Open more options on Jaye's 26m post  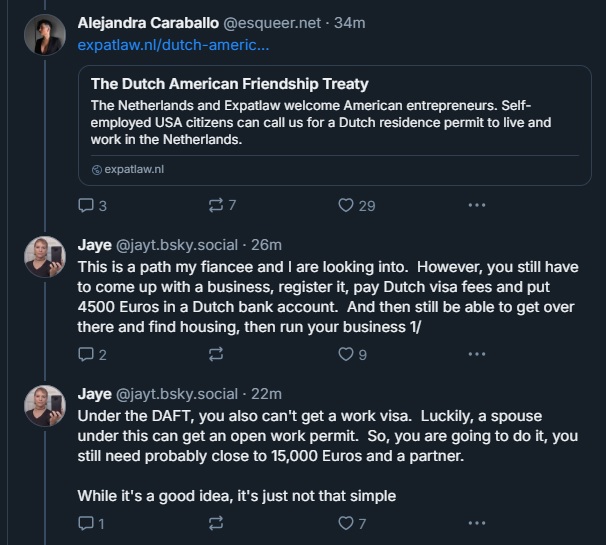[477, 354]
